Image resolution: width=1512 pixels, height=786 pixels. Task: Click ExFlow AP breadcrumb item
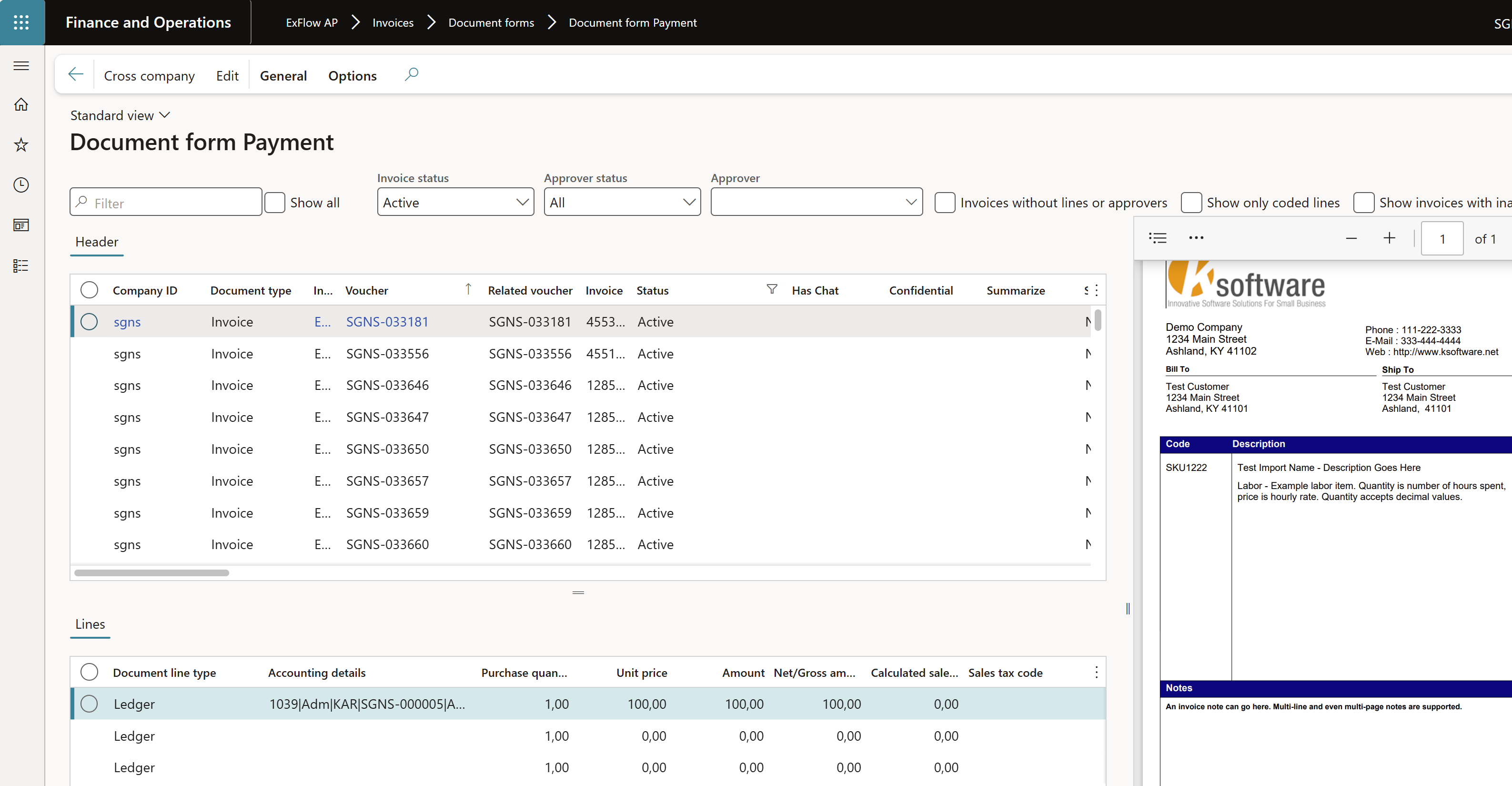312,22
